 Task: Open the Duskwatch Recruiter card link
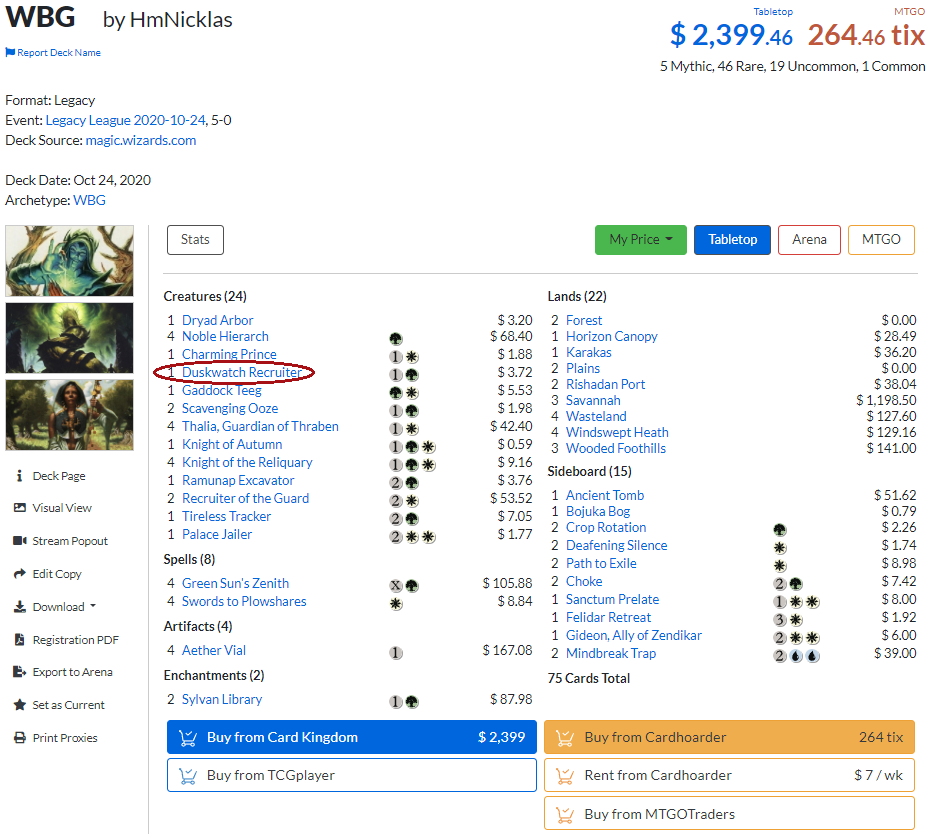[x=242, y=372]
